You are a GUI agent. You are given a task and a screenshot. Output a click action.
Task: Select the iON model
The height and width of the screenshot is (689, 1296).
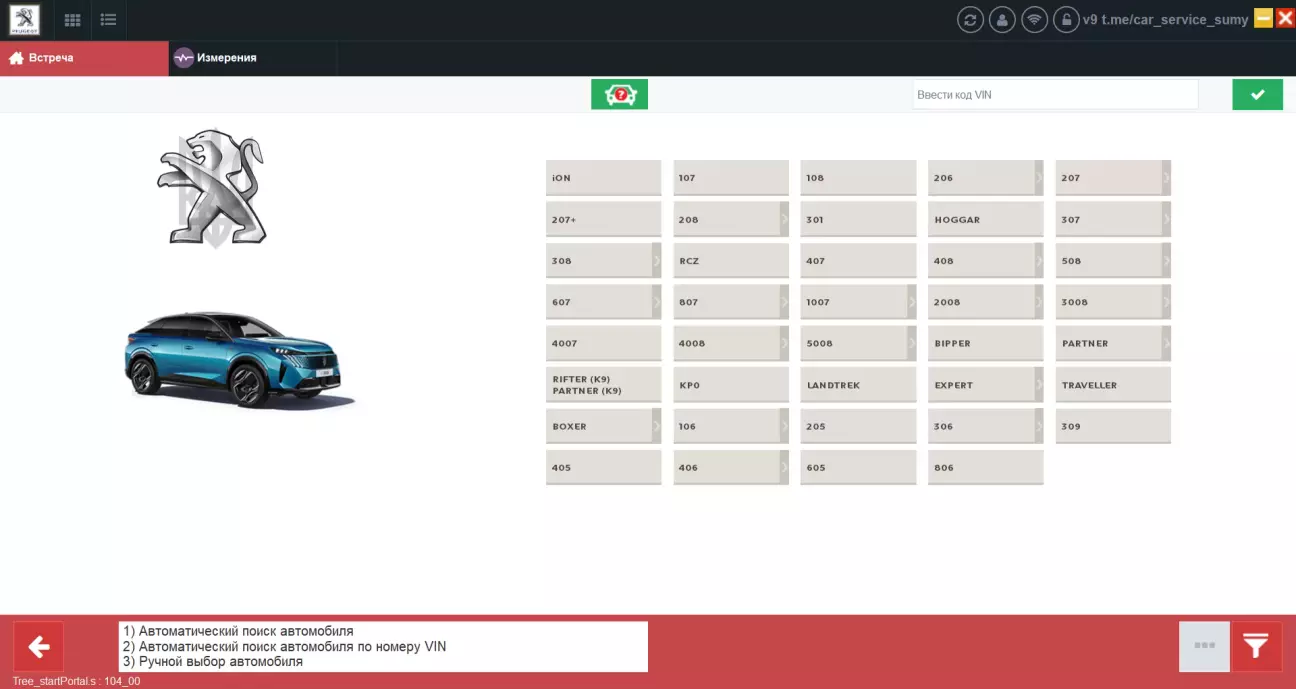click(x=603, y=178)
